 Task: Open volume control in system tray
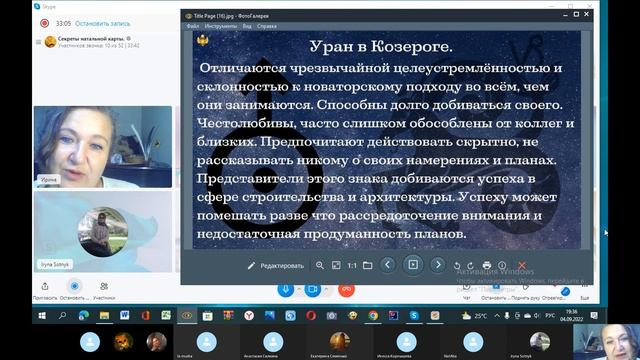pos(537,316)
